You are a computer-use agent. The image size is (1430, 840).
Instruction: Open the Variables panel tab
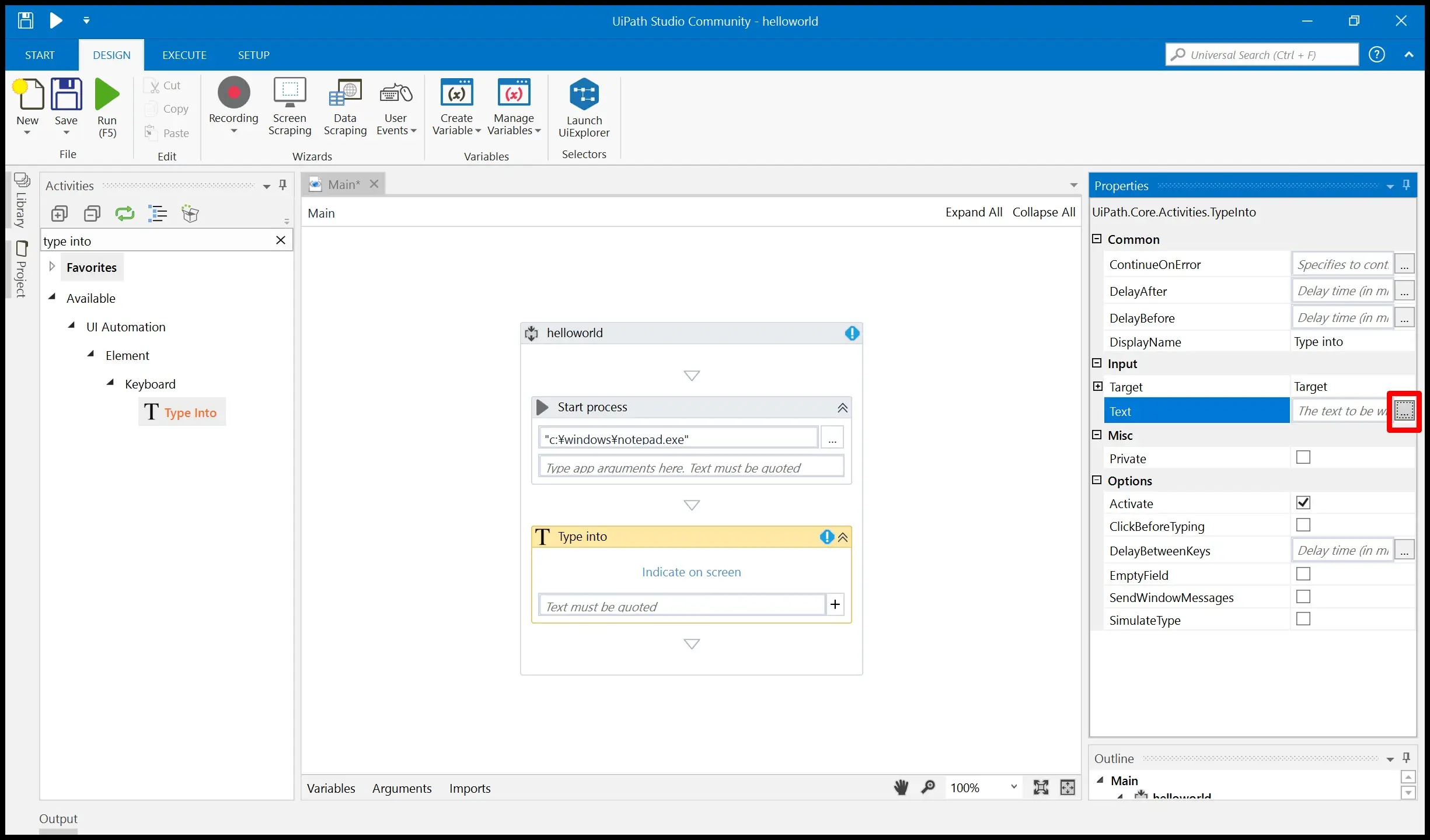pyautogui.click(x=331, y=788)
